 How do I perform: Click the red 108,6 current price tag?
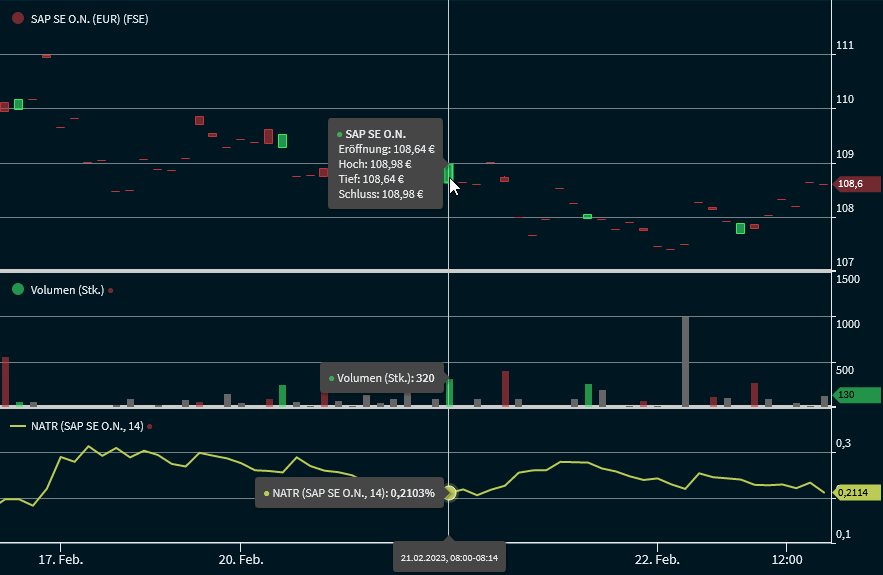(x=855, y=184)
